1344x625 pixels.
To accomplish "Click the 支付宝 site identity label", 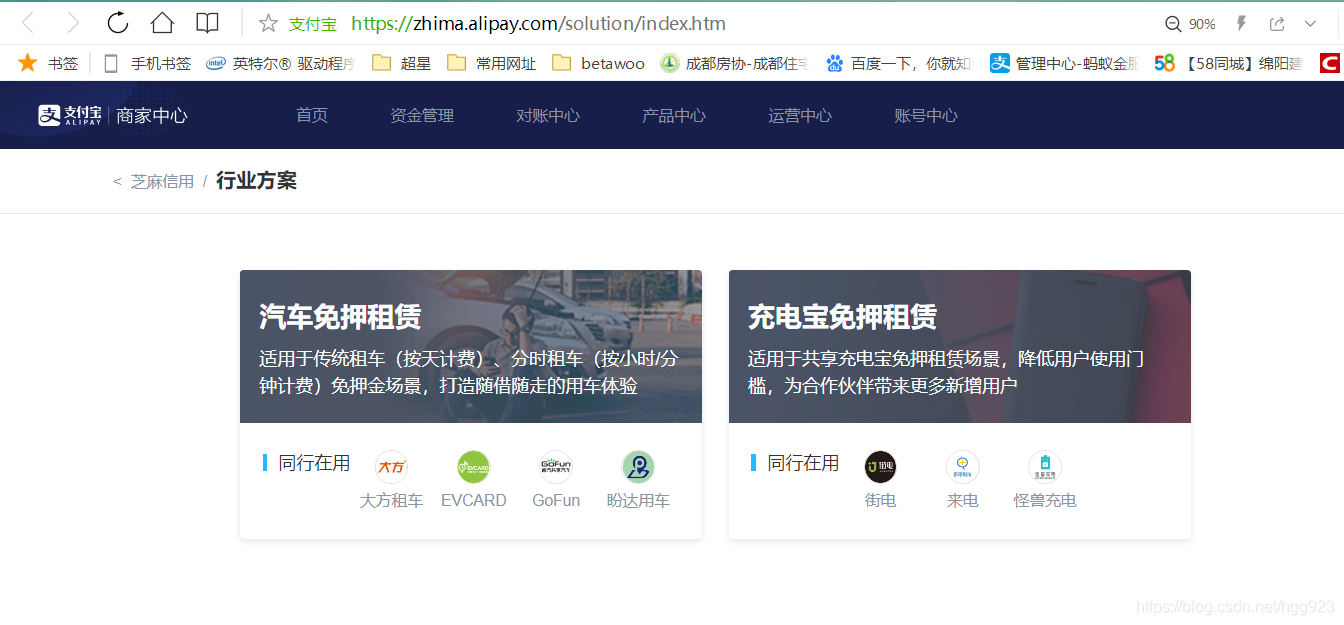I will pos(313,24).
